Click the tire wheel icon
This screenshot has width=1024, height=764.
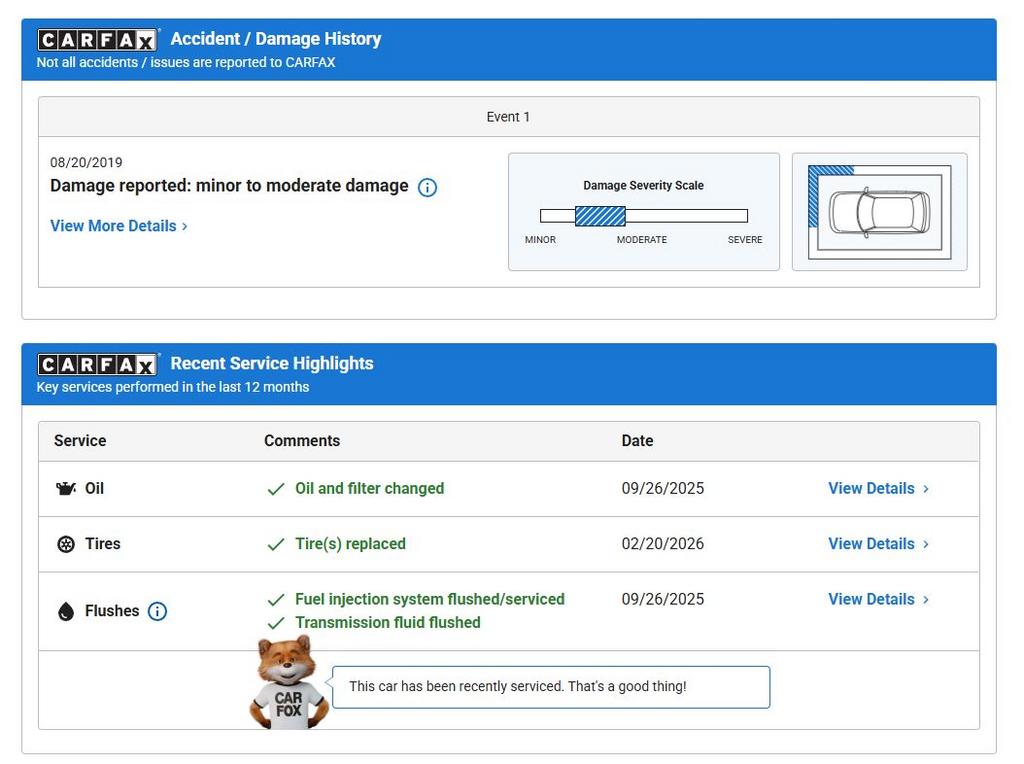point(66,544)
